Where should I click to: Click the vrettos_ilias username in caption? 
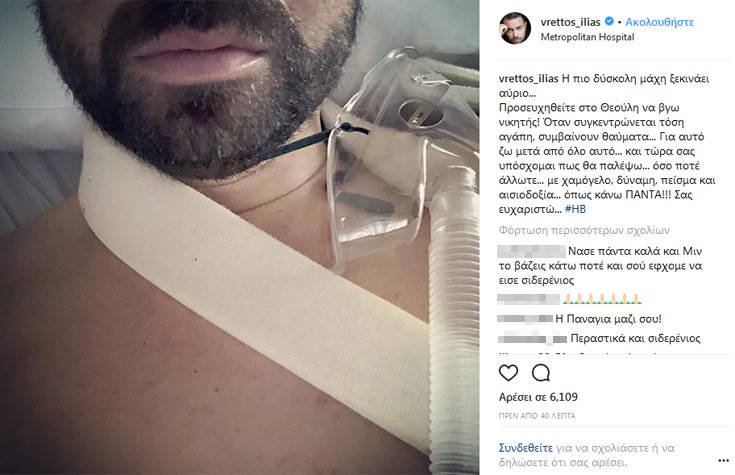(528, 79)
